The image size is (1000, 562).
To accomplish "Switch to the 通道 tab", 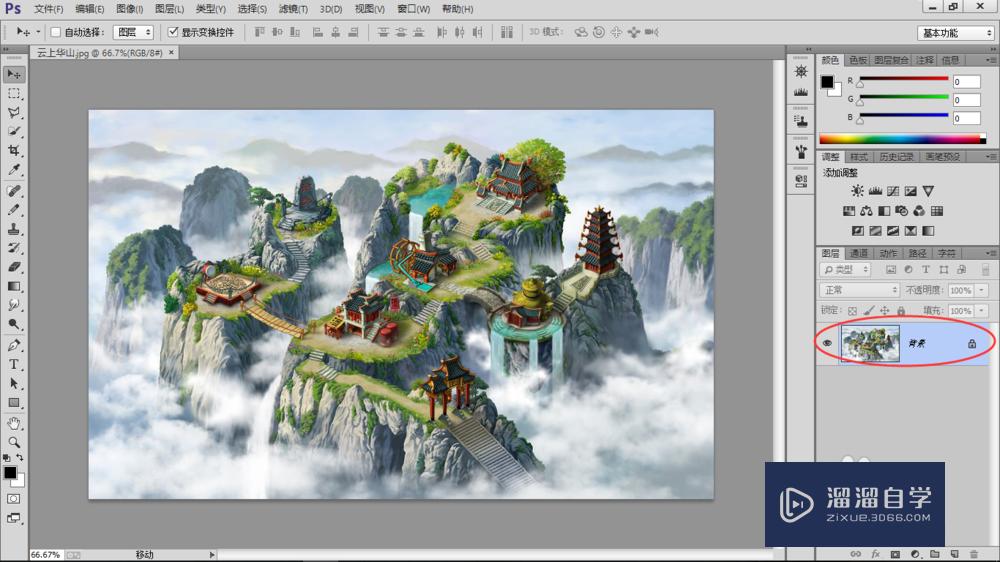I will (x=858, y=253).
